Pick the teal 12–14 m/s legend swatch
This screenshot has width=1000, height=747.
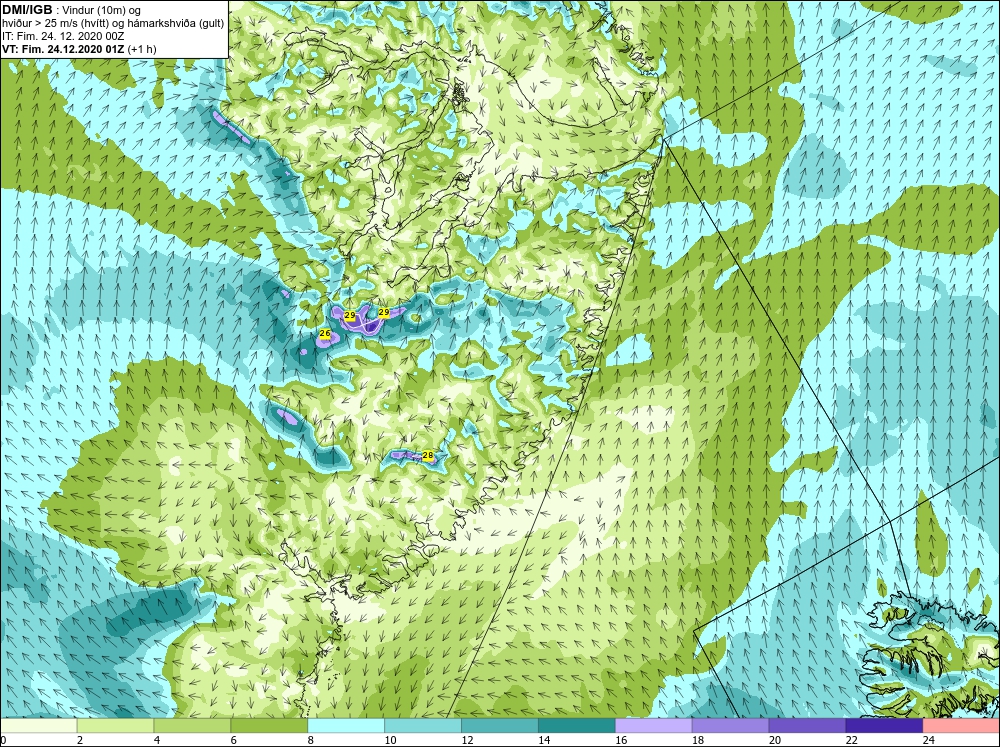[x=500, y=725]
